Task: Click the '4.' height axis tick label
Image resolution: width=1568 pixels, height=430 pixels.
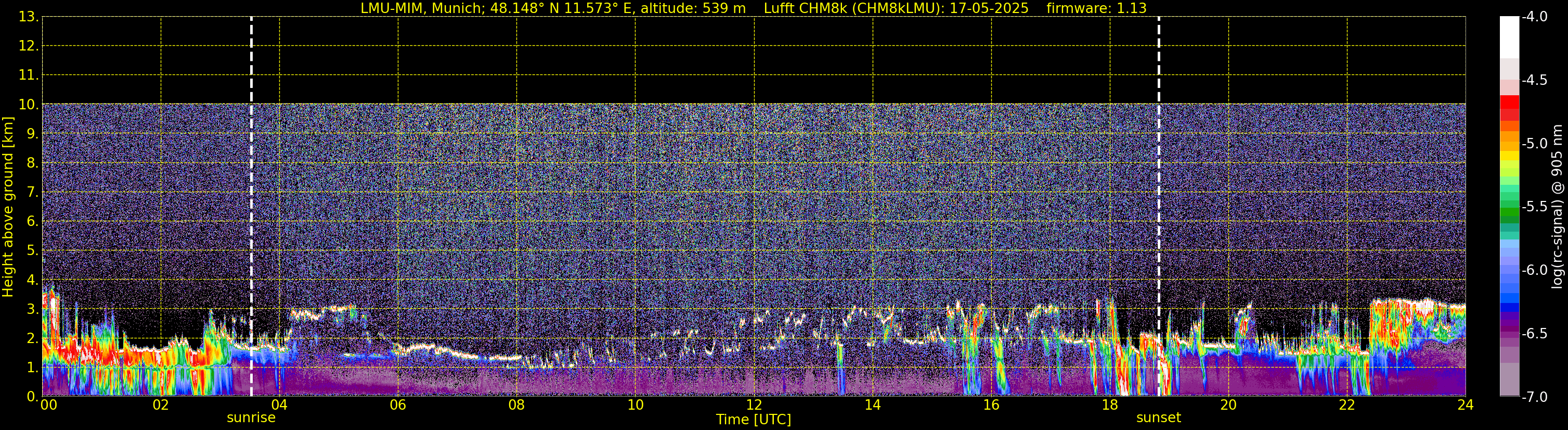Action: [32, 280]
